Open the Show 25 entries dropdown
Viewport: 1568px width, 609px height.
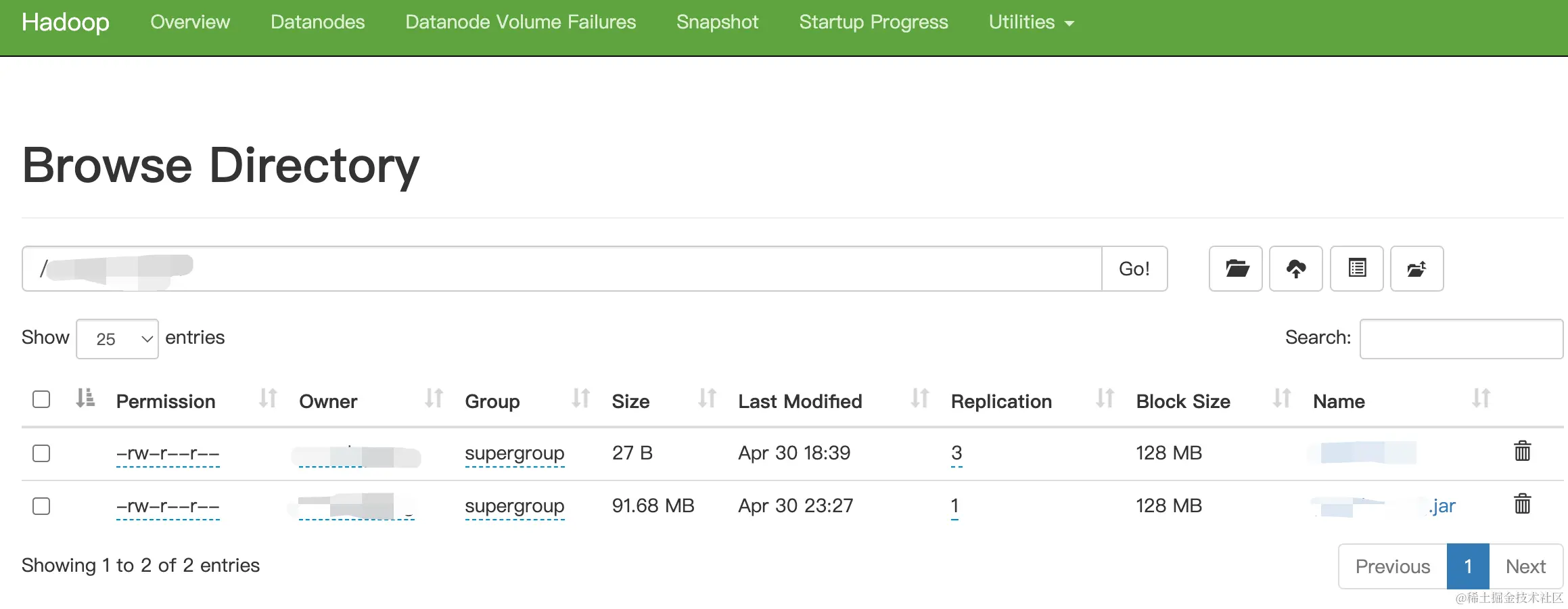(x=118, y=338)
